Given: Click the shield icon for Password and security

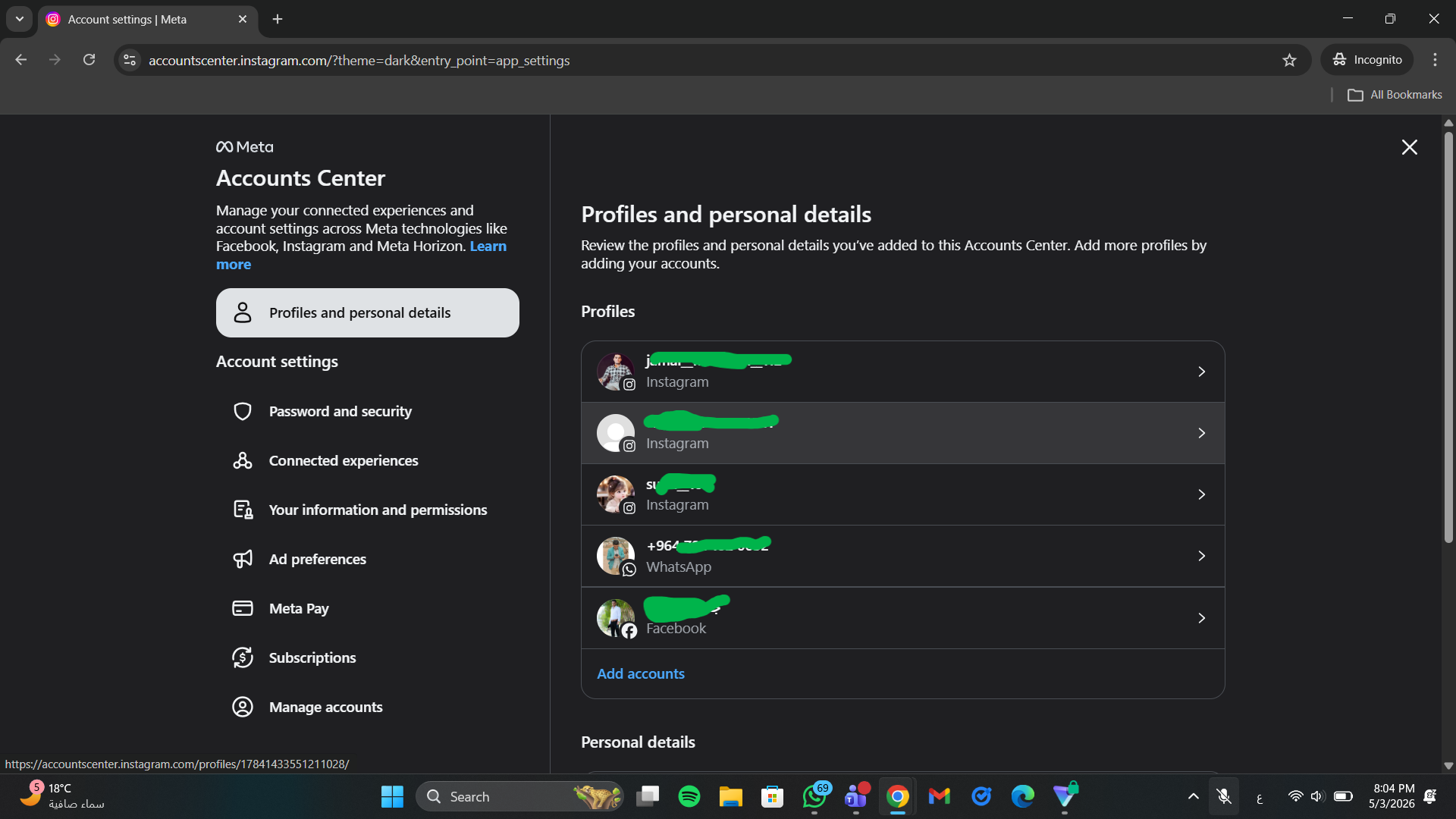Looking at the screenshot, I should click(243, 411).
